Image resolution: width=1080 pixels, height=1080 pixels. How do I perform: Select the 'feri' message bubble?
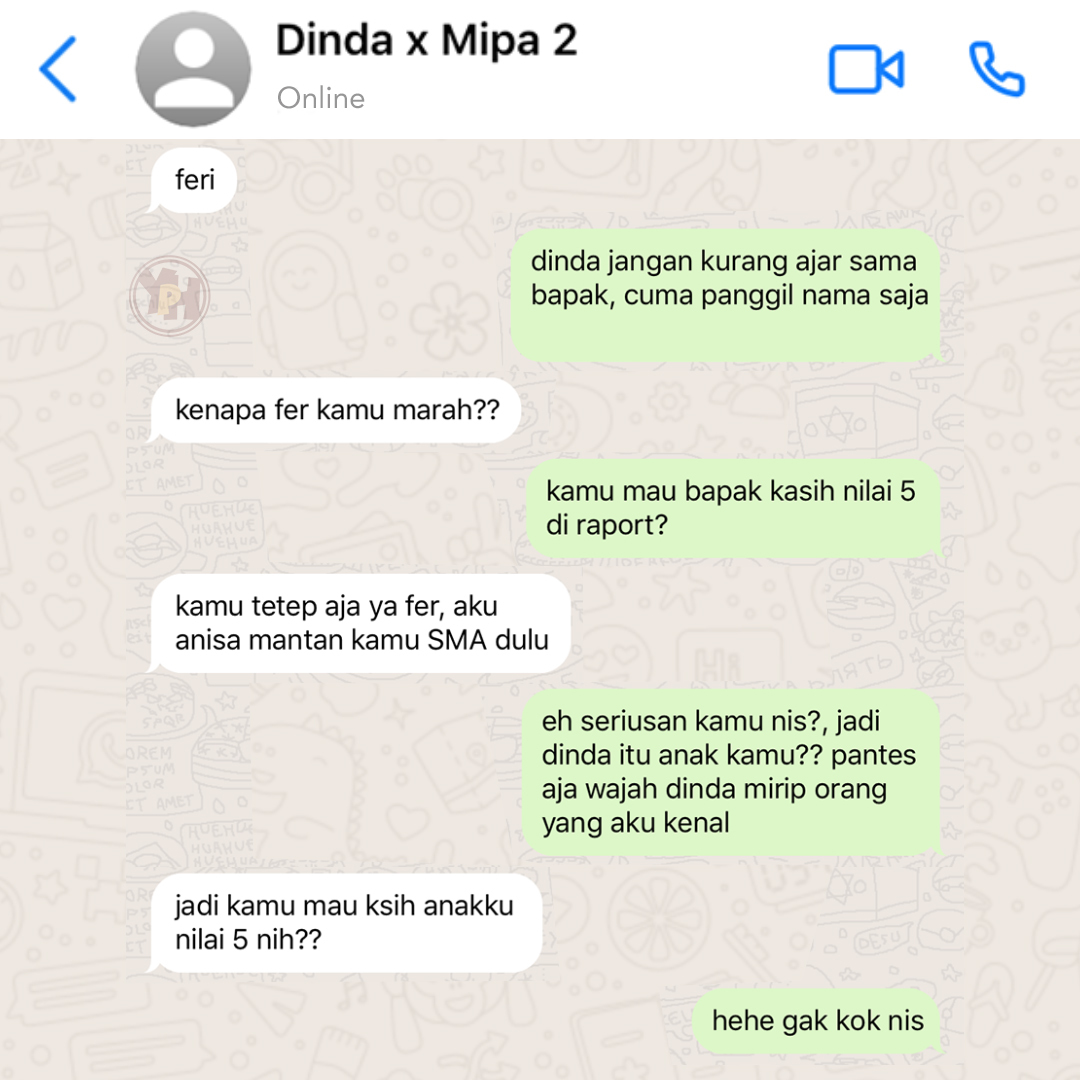pyautogui.click(x=193, y=180)
